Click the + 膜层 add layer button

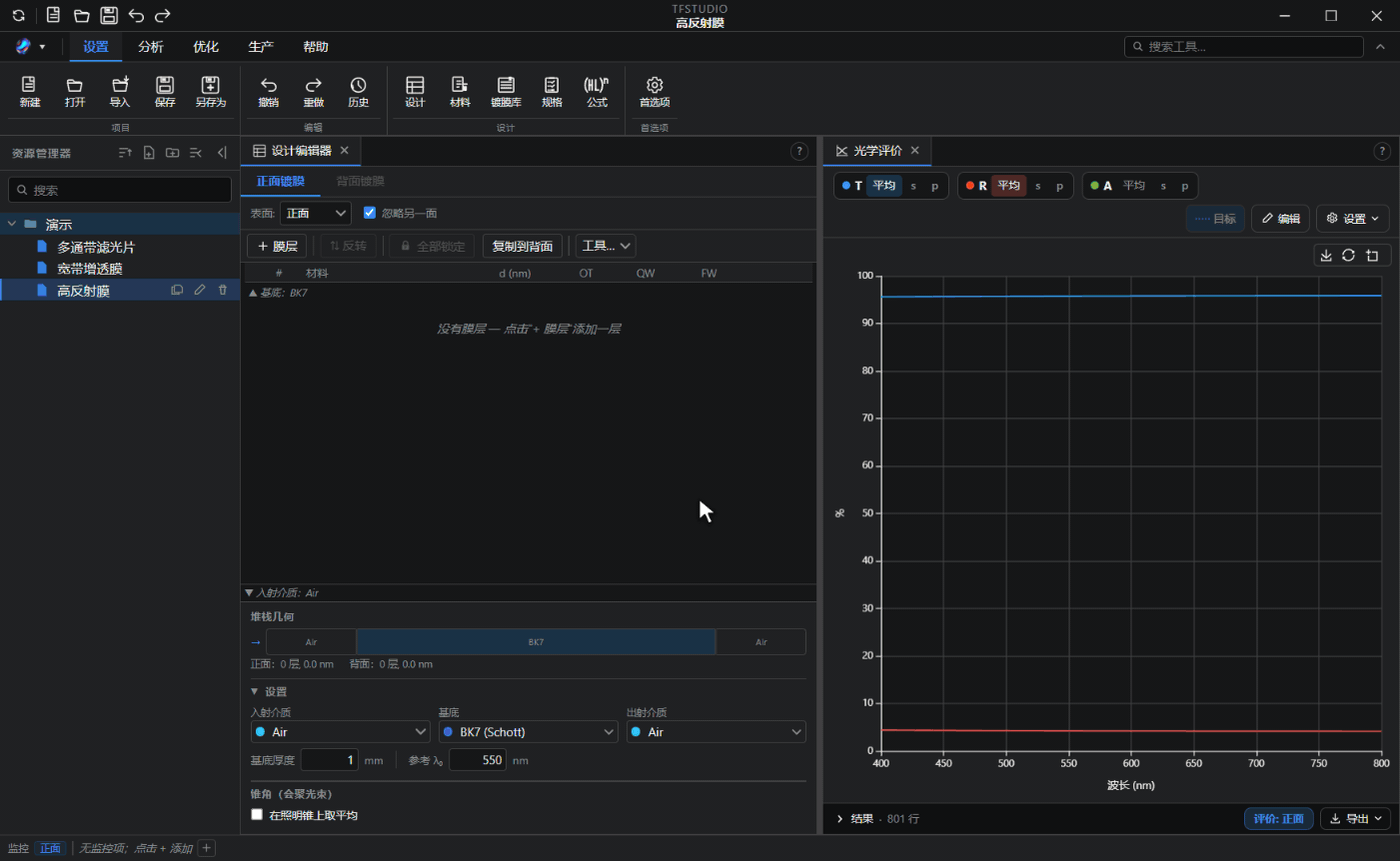point(277,246)
